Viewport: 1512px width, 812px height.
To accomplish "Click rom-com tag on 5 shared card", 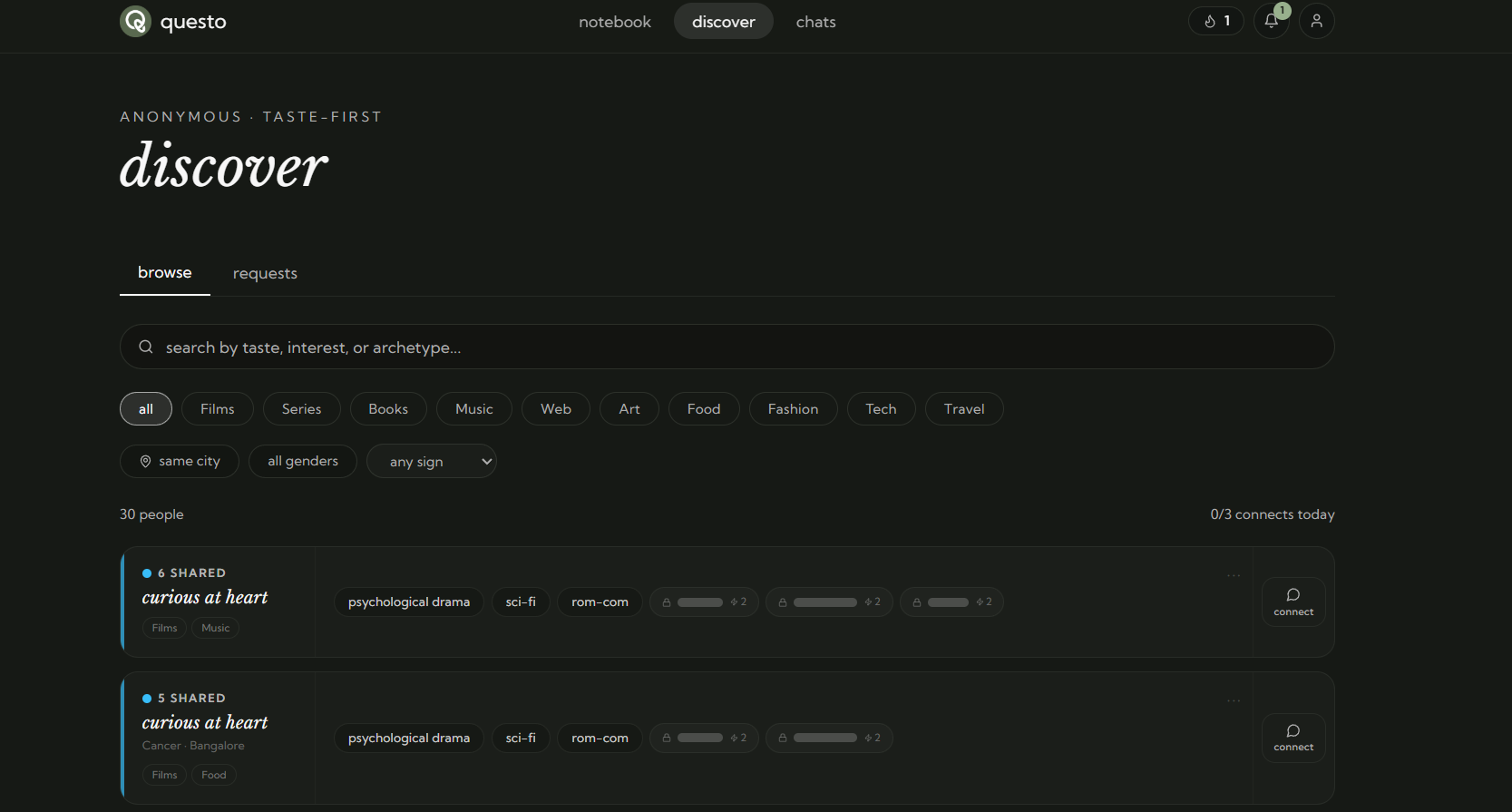I will tap(600, 739).
